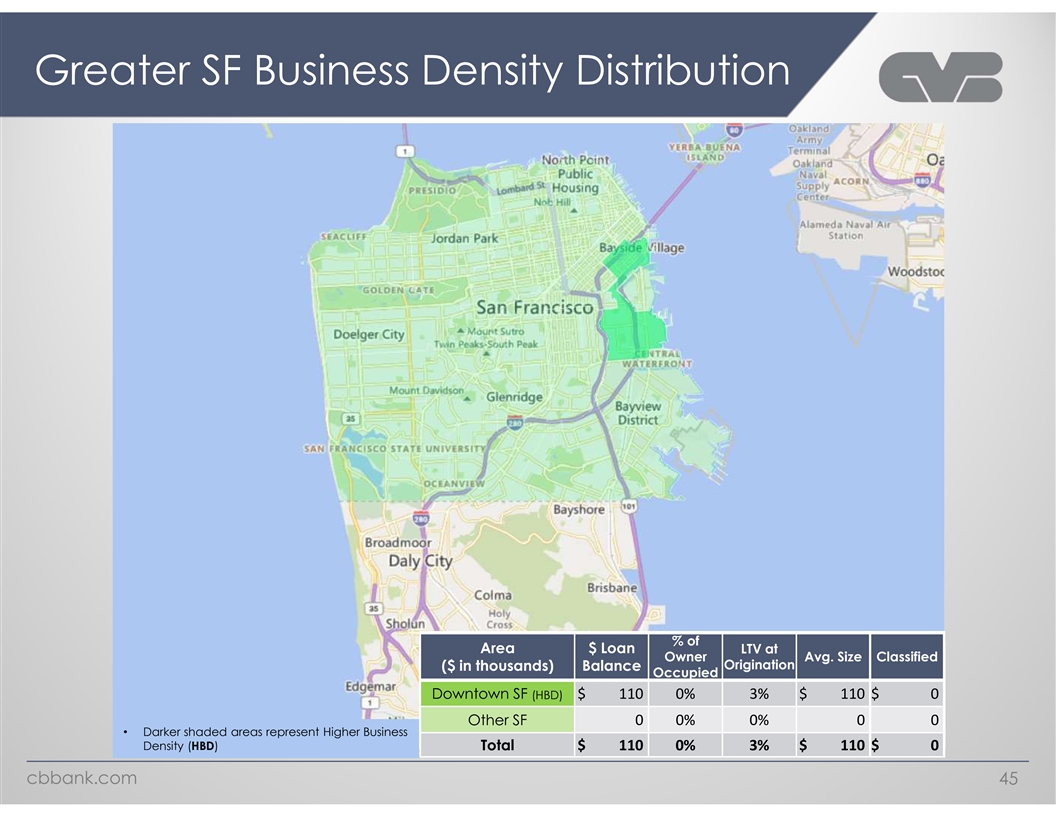Click the slide title Greater SF Business Density Distribution
The height and width of the screenshot is (816, 1056).
coord(411,71)
